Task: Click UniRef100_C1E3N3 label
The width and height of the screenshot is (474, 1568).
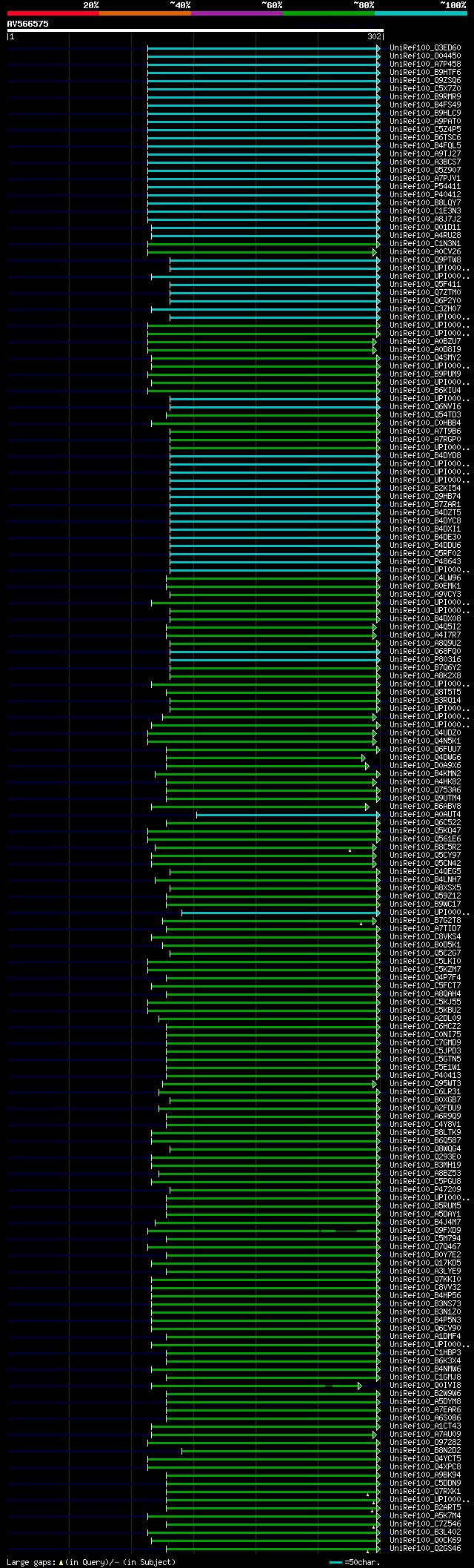Action: (x=425, y=211)
